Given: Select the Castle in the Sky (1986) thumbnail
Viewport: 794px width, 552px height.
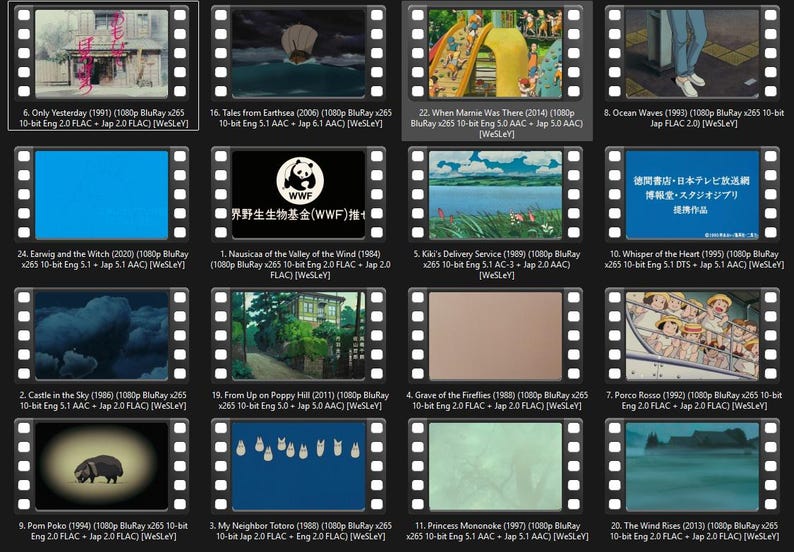Looking at the screenshot, I should click(x=101, y=335).
